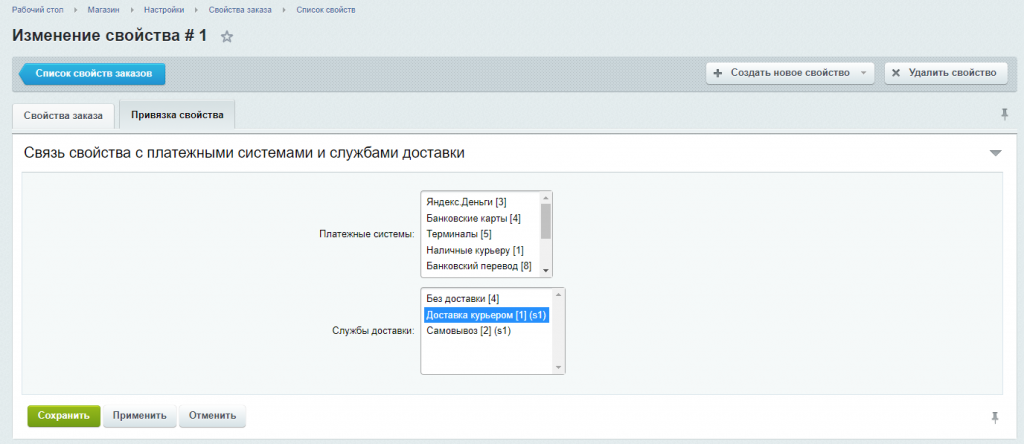This screenshot has width=1024, height=444.
Task: Click Удалить свойство button
Action: pos(945,73)
